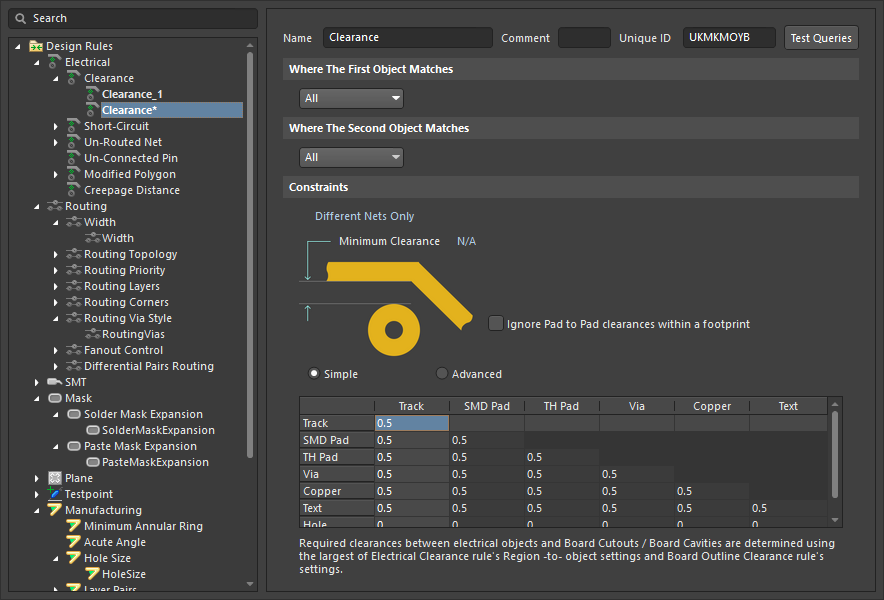This screenshot has height=600, width=884.
Task: Click the Routing category icon
Action: pyautogui.click(x=55, y=206)
